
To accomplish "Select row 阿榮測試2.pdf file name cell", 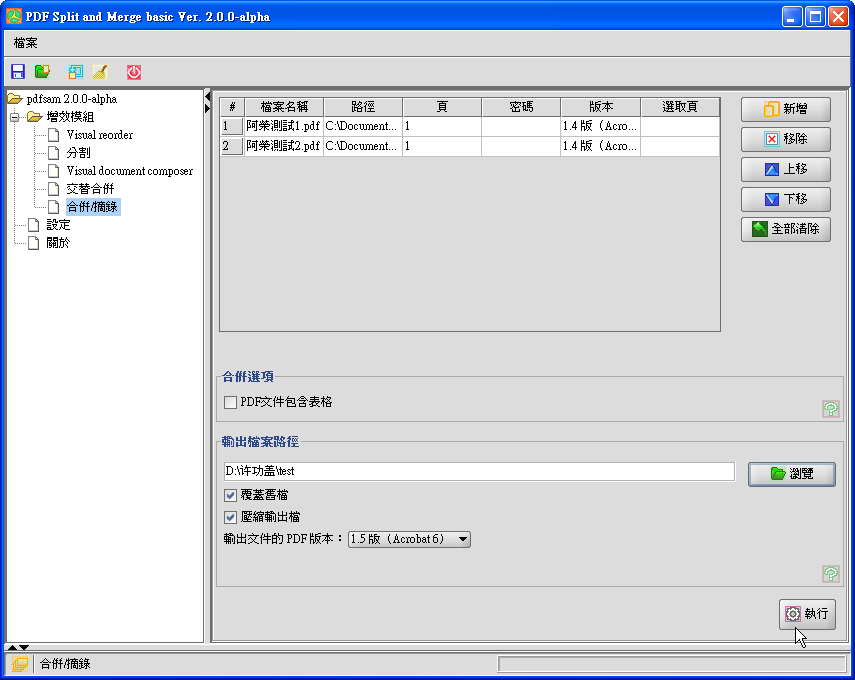I will pos(284,146).
